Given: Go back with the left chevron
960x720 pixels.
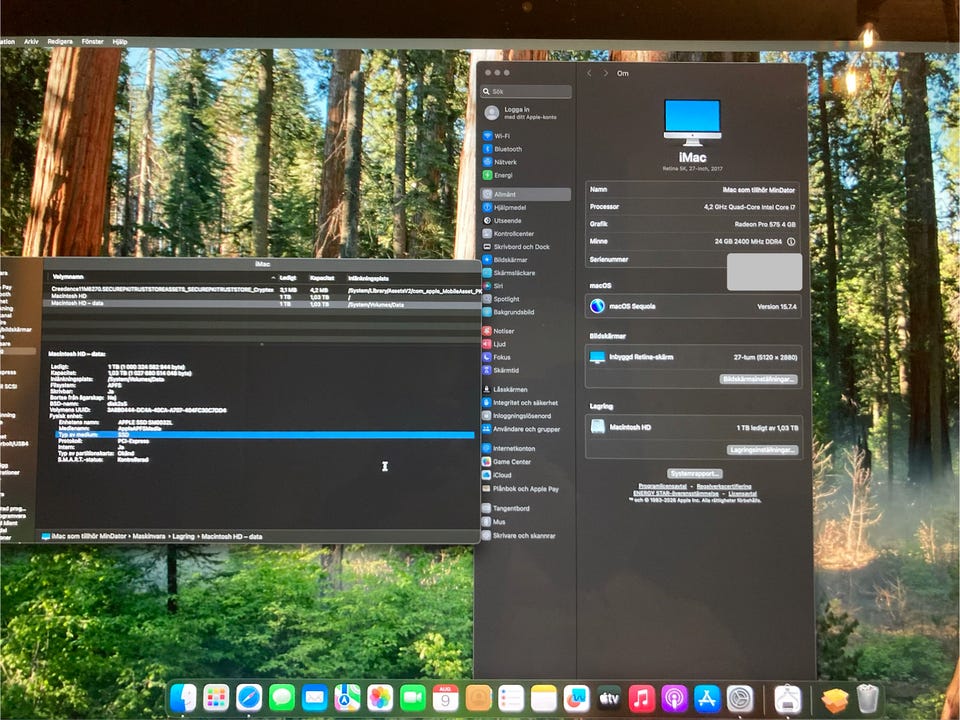Looking at the screenshot, I should pyautogui.click(x=589, y=73).
